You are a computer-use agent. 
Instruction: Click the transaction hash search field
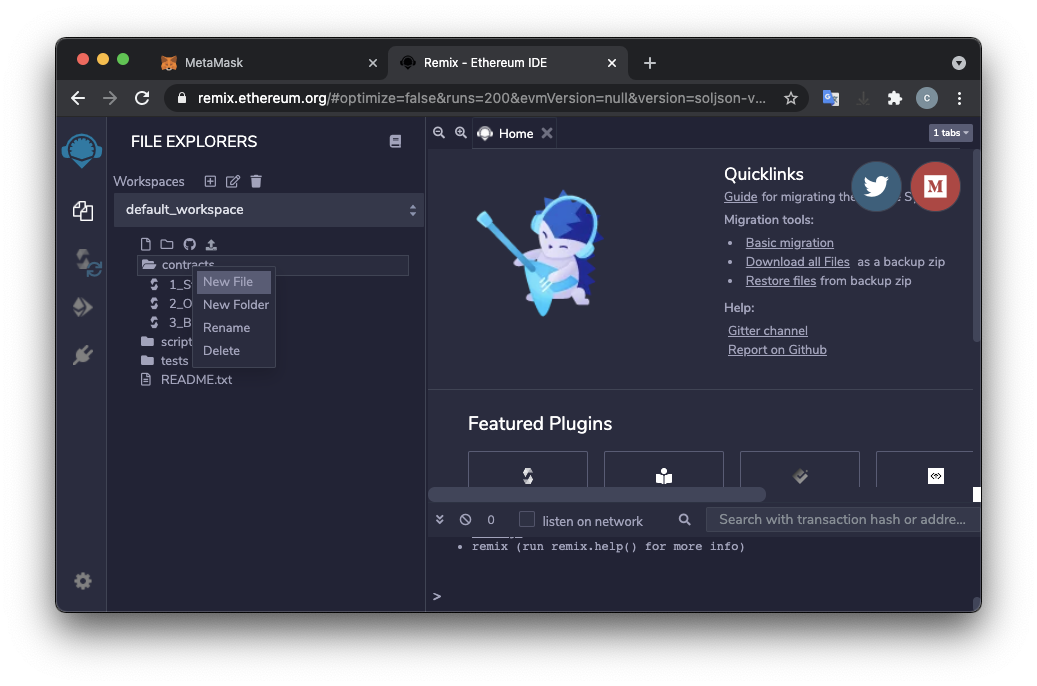842,519
